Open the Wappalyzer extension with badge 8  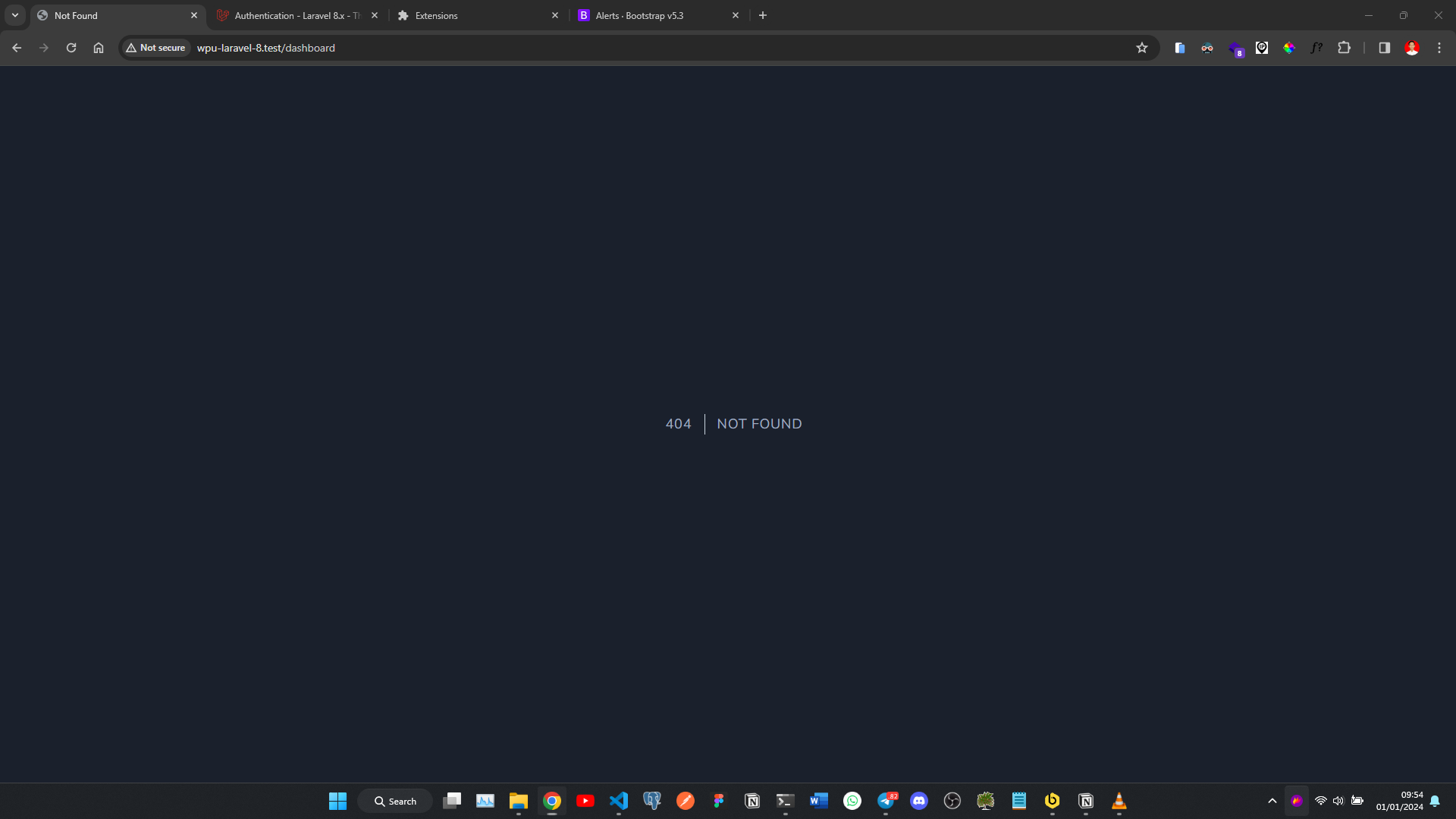pyautogui.click(x=1236, y=48)
